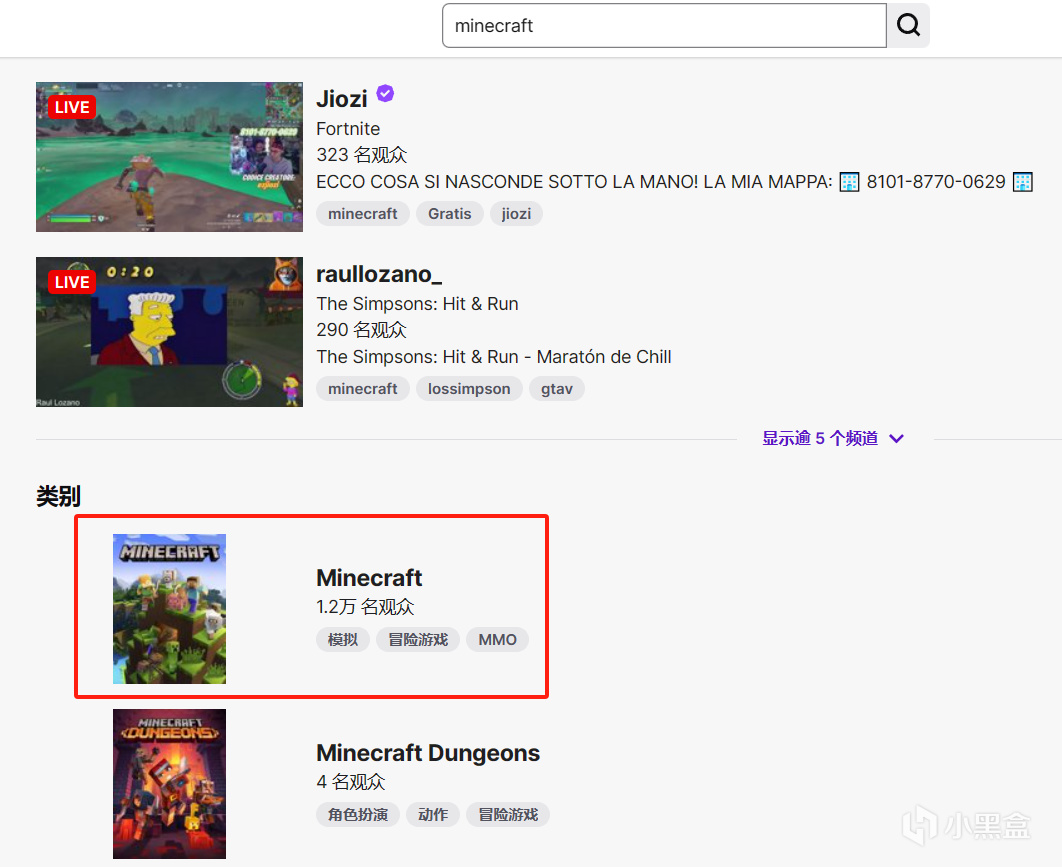Open raullozano_ live stream thumbnail
1062x867 pixels.
pos(169,332)
